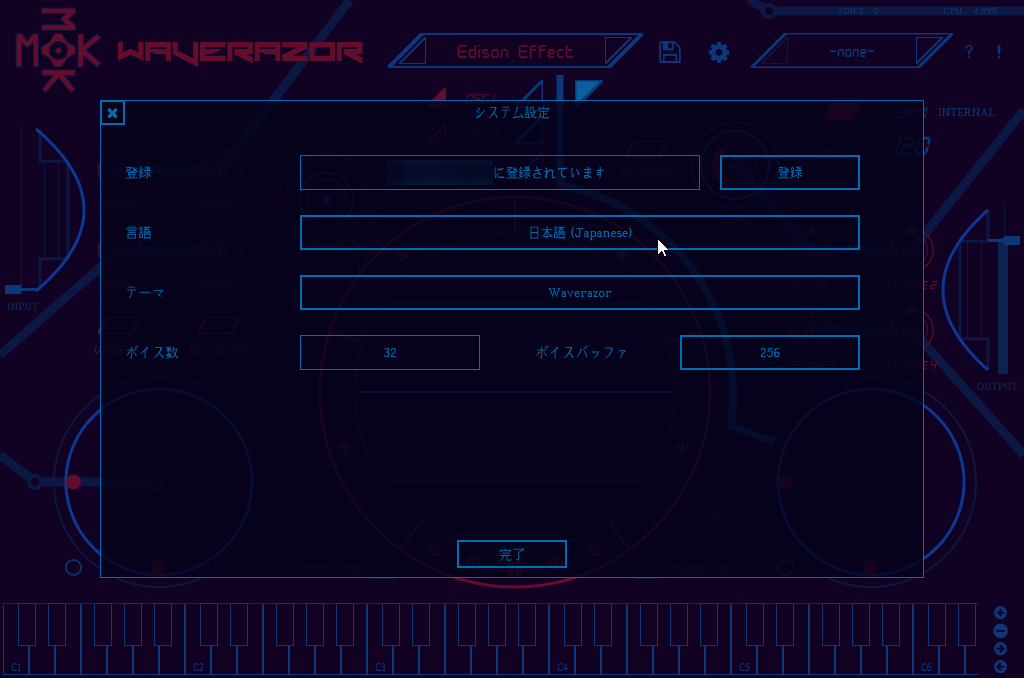Click the INTERNAL tempo sync label
Screen dimensions: 1024x678
click(966, 112)
